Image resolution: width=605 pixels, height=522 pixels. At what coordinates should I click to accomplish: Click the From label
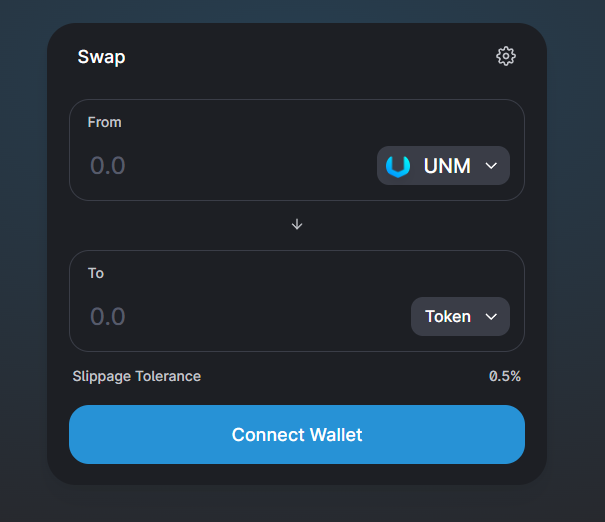point(105,122)
